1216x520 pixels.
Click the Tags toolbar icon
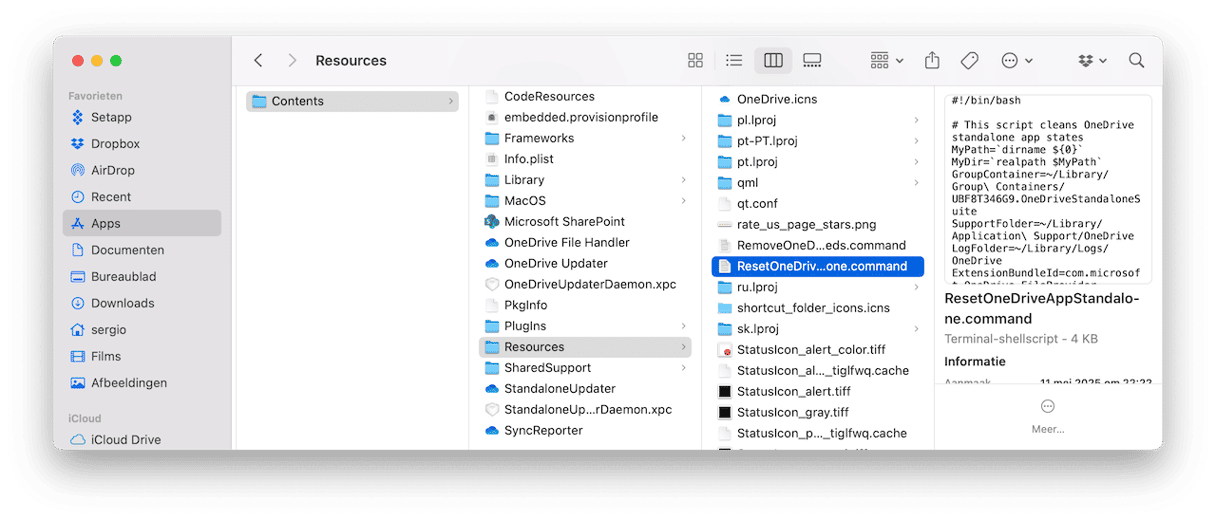969,60
